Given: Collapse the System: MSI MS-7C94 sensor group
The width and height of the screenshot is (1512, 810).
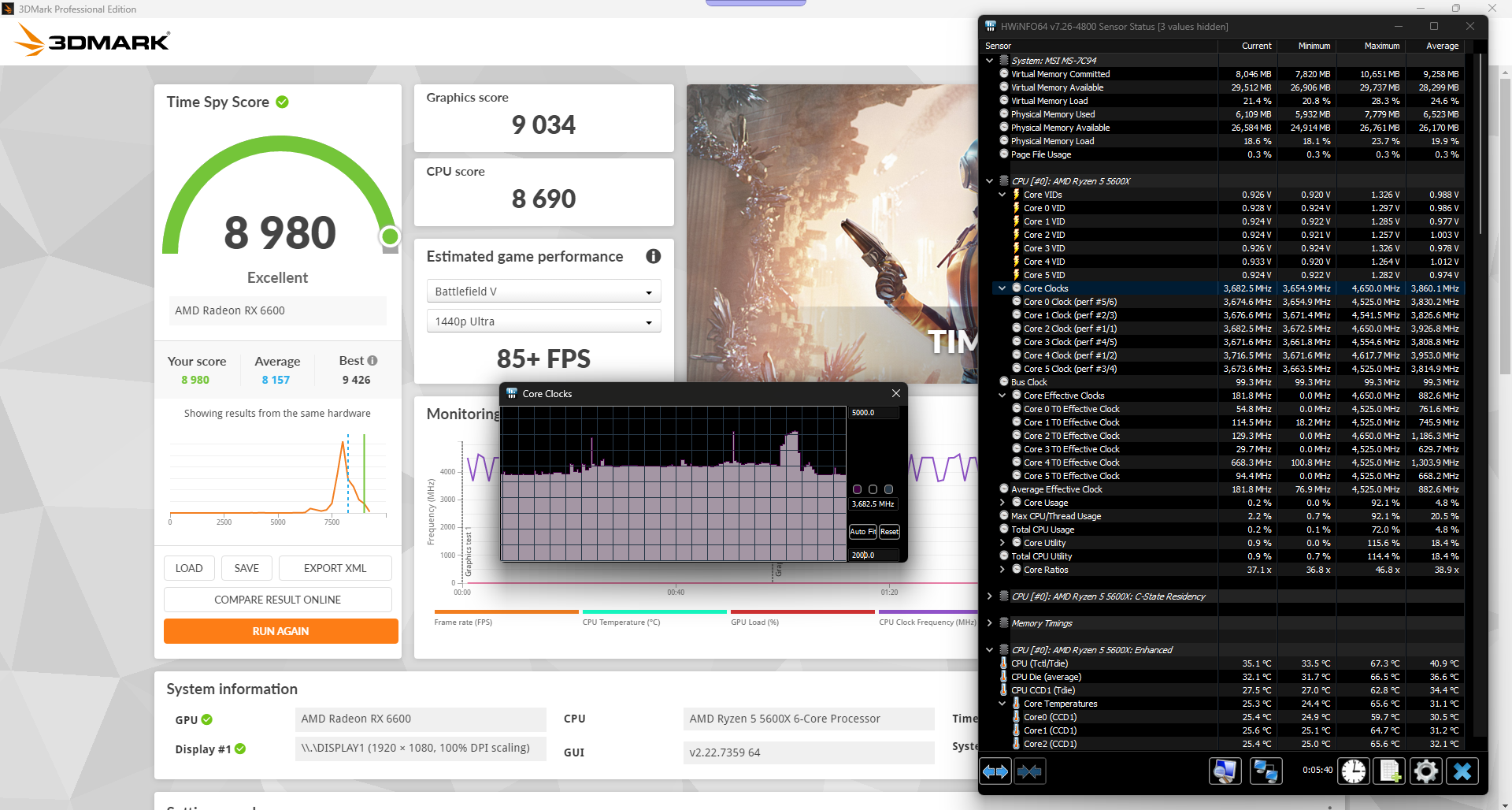Looking at the screenshot, I should (x=990, y=61).
